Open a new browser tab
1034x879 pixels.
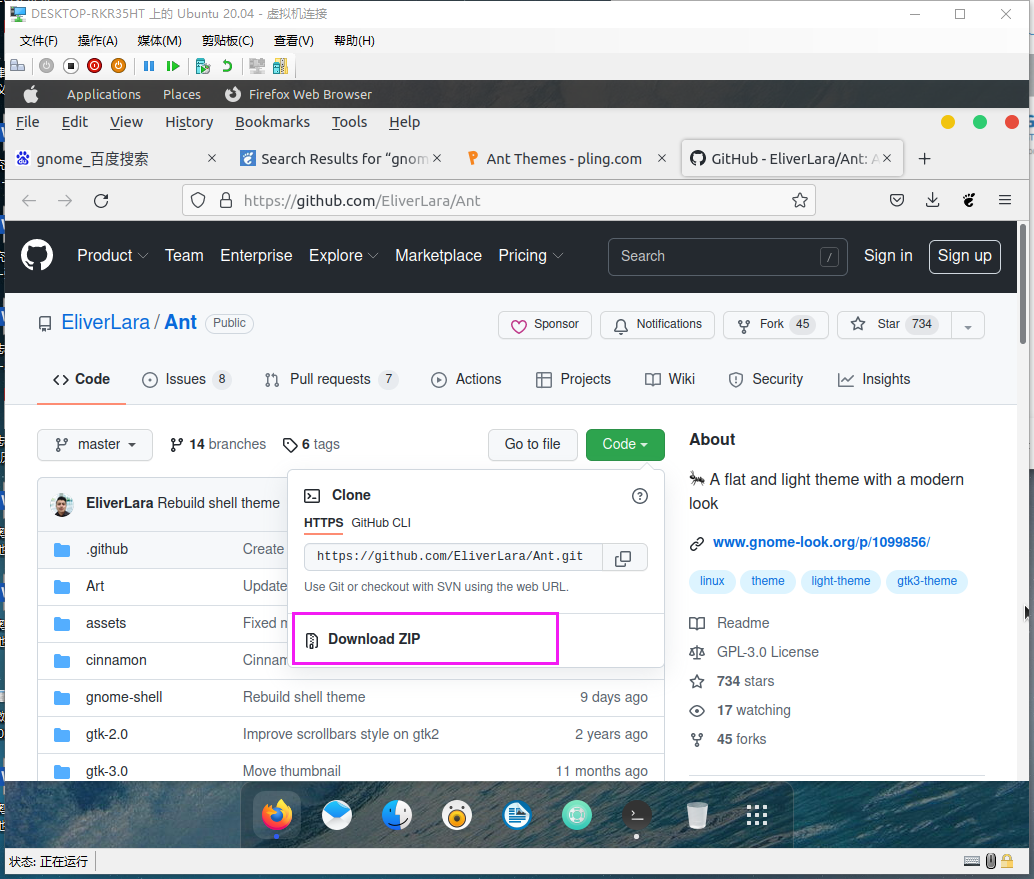pyautogui.click(x=925, y=159)
